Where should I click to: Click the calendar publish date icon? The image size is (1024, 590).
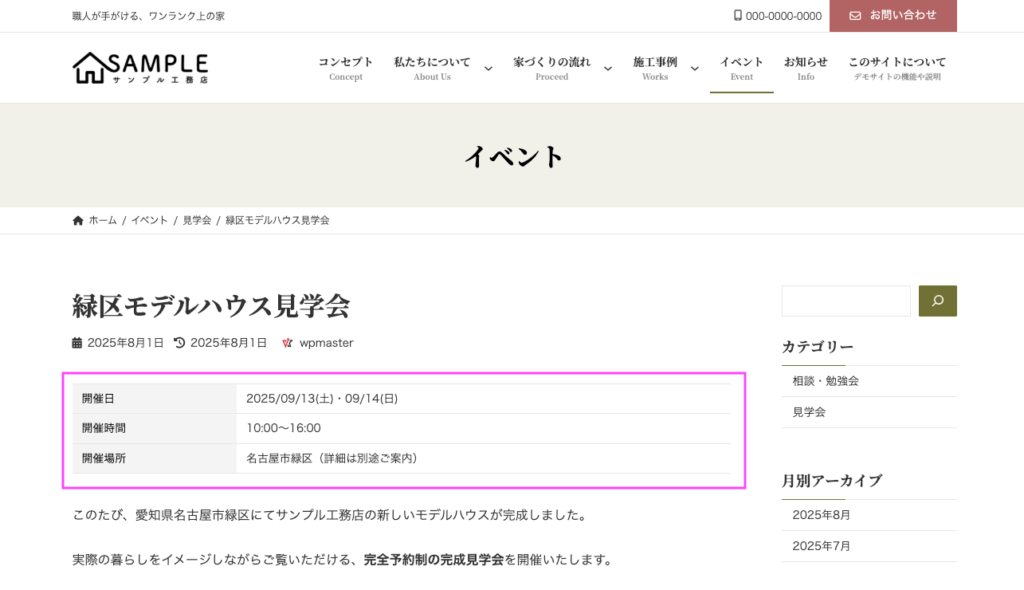[78, 343]
